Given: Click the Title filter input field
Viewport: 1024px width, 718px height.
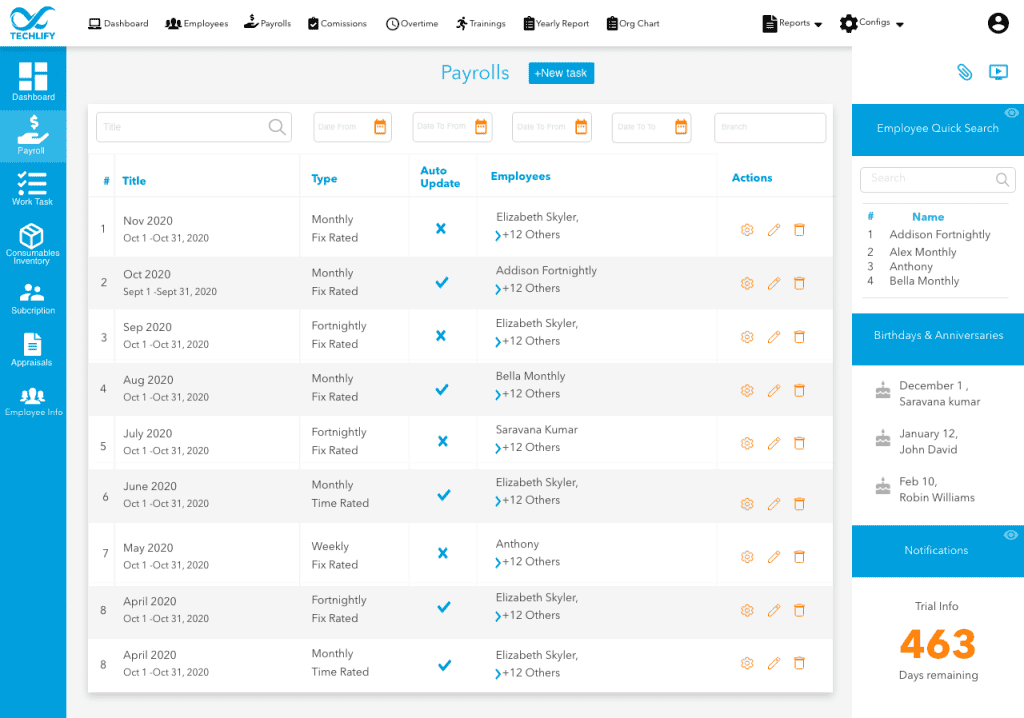Looking at the screenshot, I should tap(193, 127).
